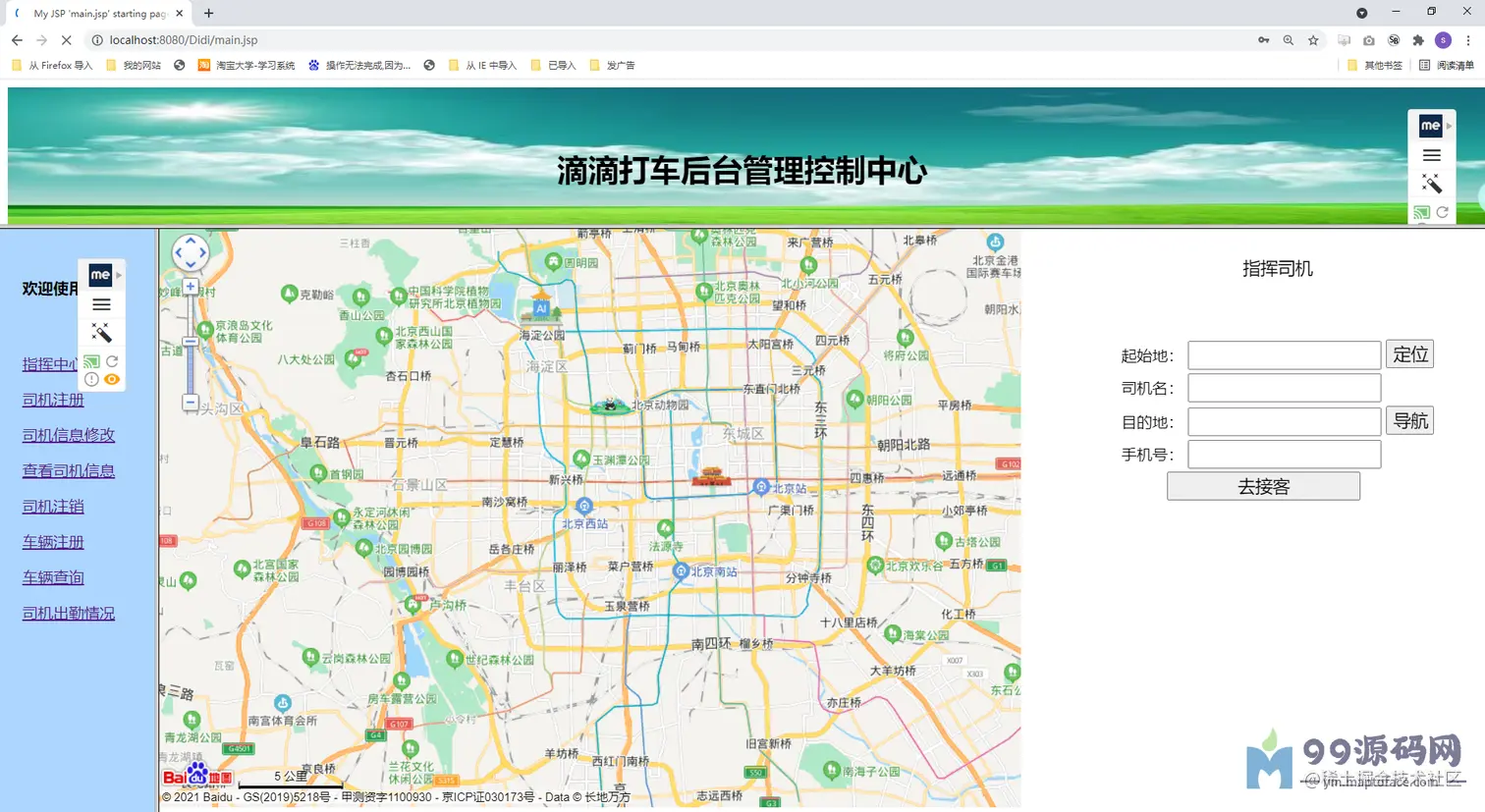
Task: Open the 查看司机信息 link
Action: tap(69, 470)
